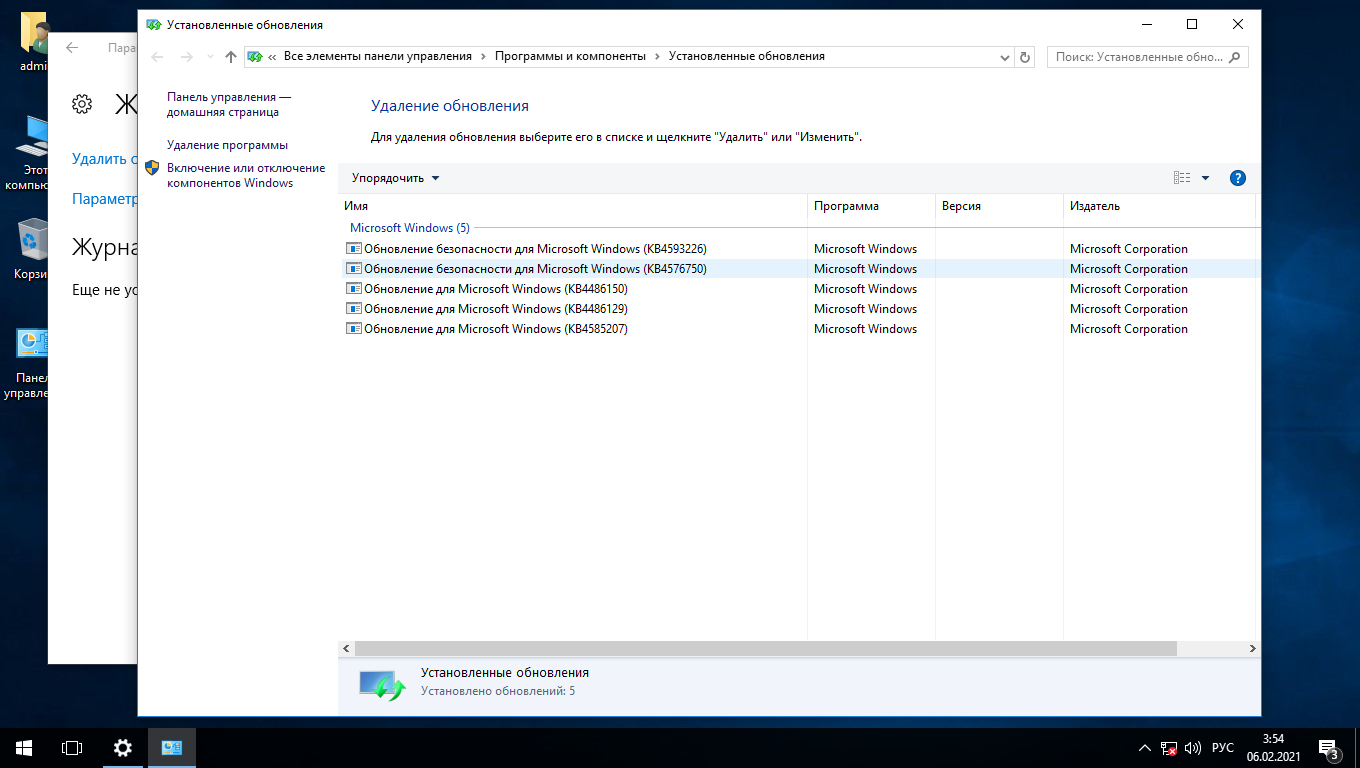This screenshot has width=1360, height=768.
Task: Select update KB4576750 row
Action: 799,269
